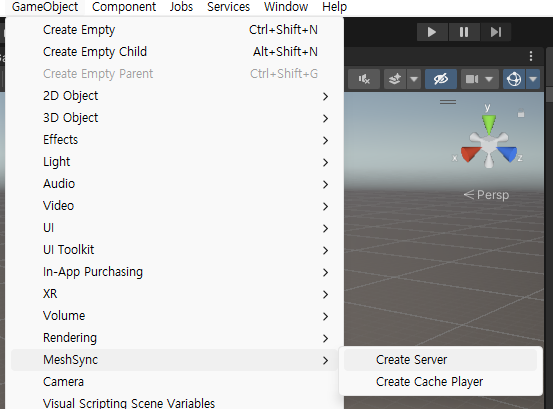Click the blue Z axis cone of the gizmo
553x409 pixels.
508,154
